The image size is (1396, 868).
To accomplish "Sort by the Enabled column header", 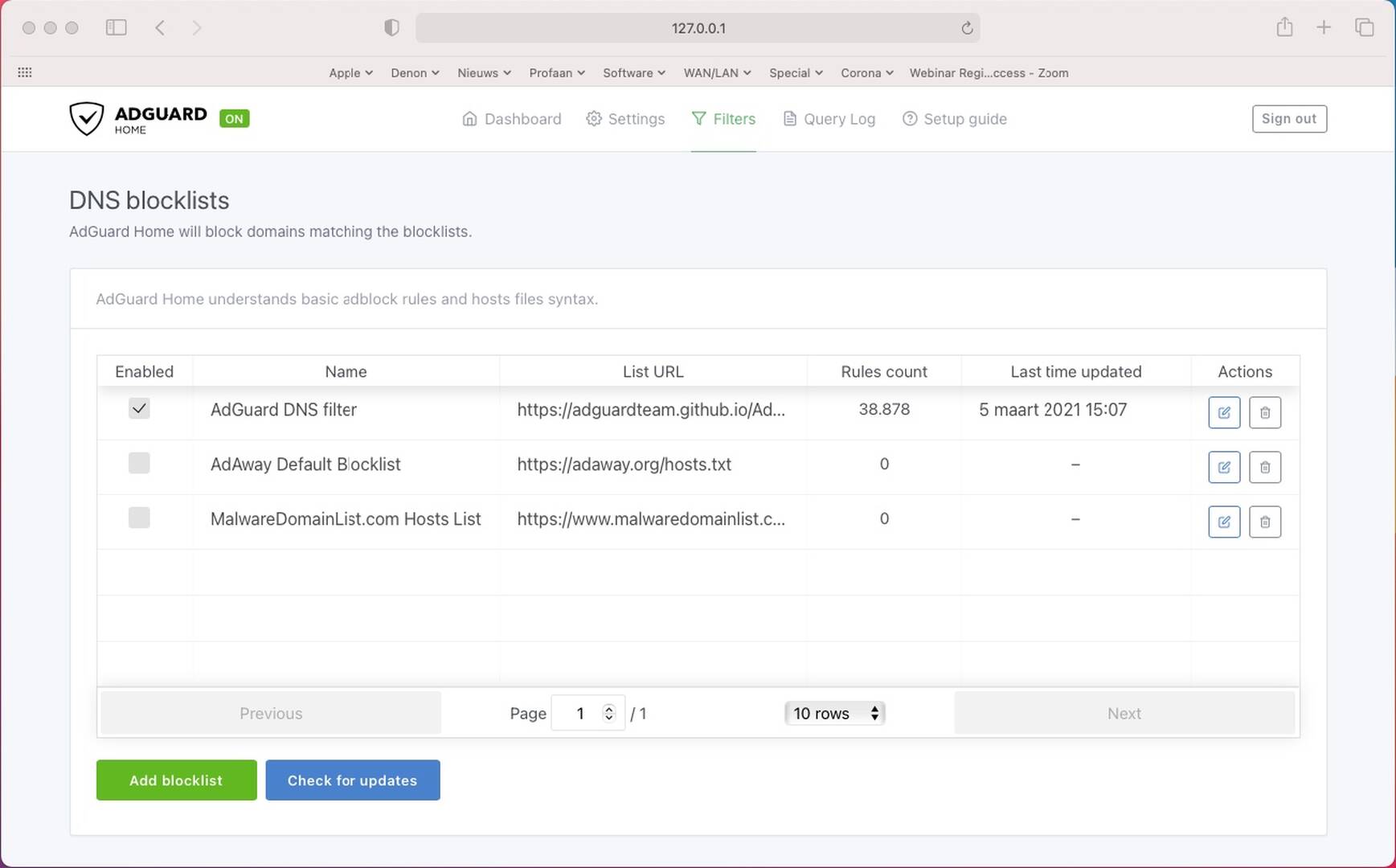I will [x=144, y=371].
